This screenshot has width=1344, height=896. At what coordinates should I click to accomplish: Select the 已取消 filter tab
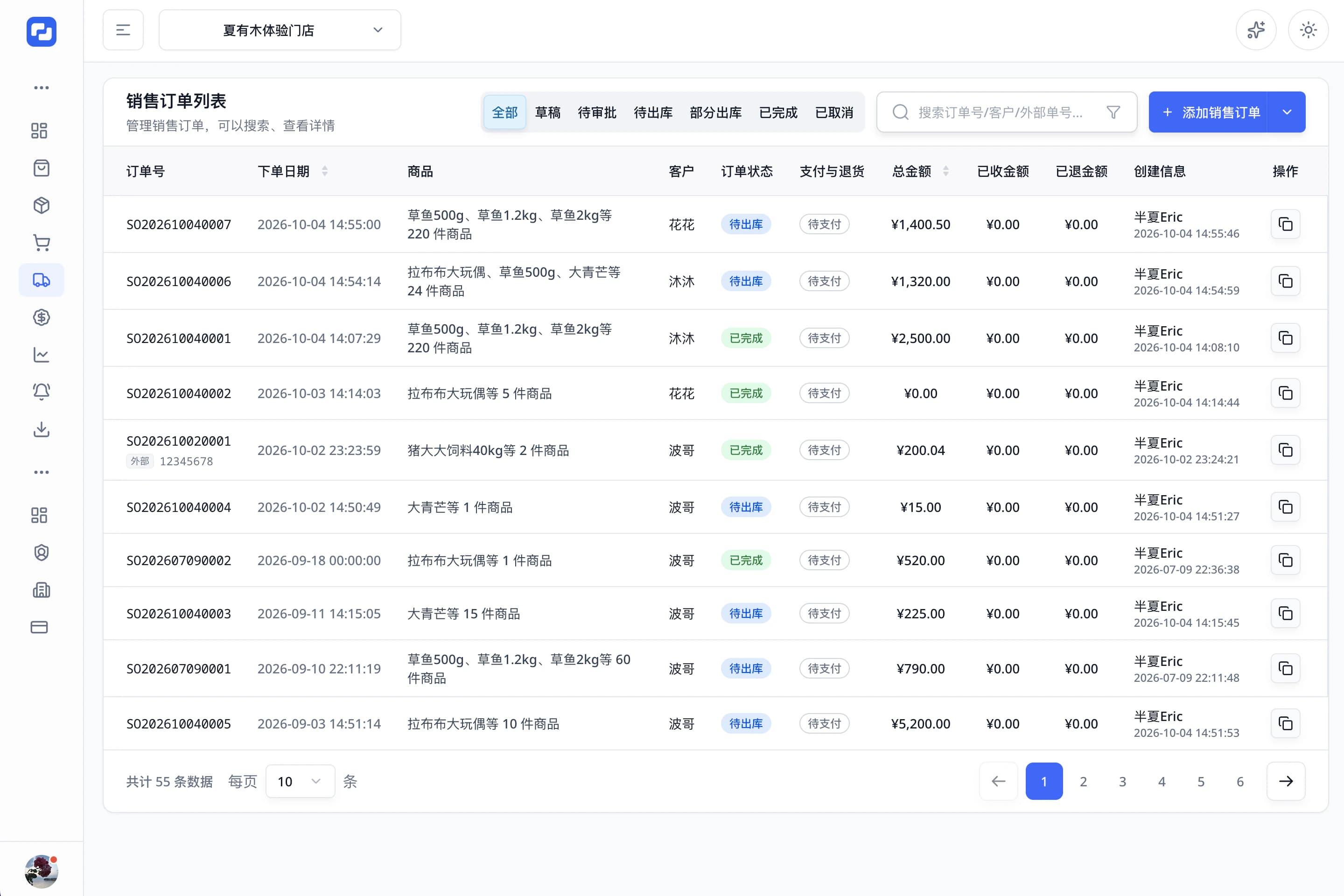(x=834, y=112)
